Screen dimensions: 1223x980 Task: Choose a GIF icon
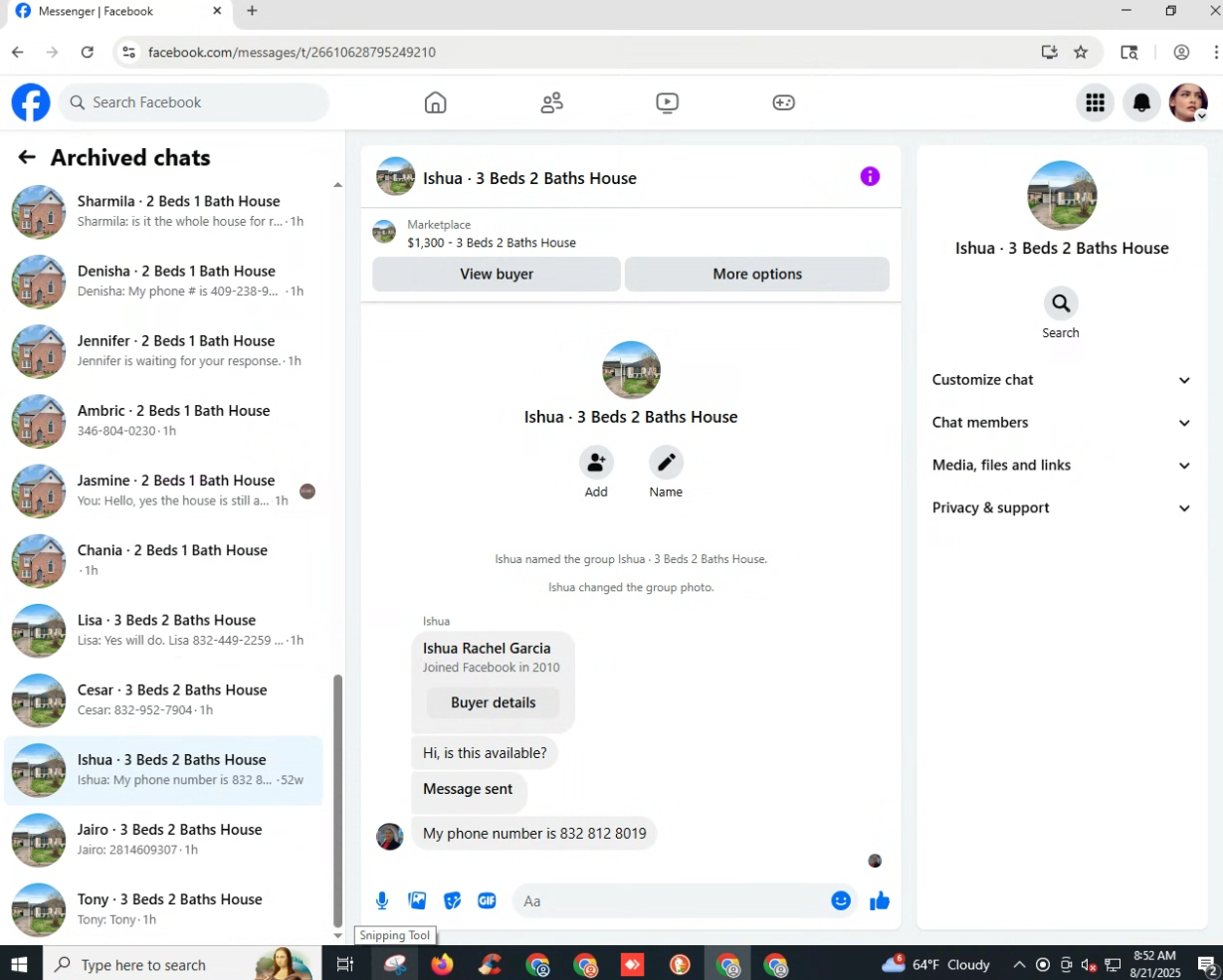pos(487,901)
